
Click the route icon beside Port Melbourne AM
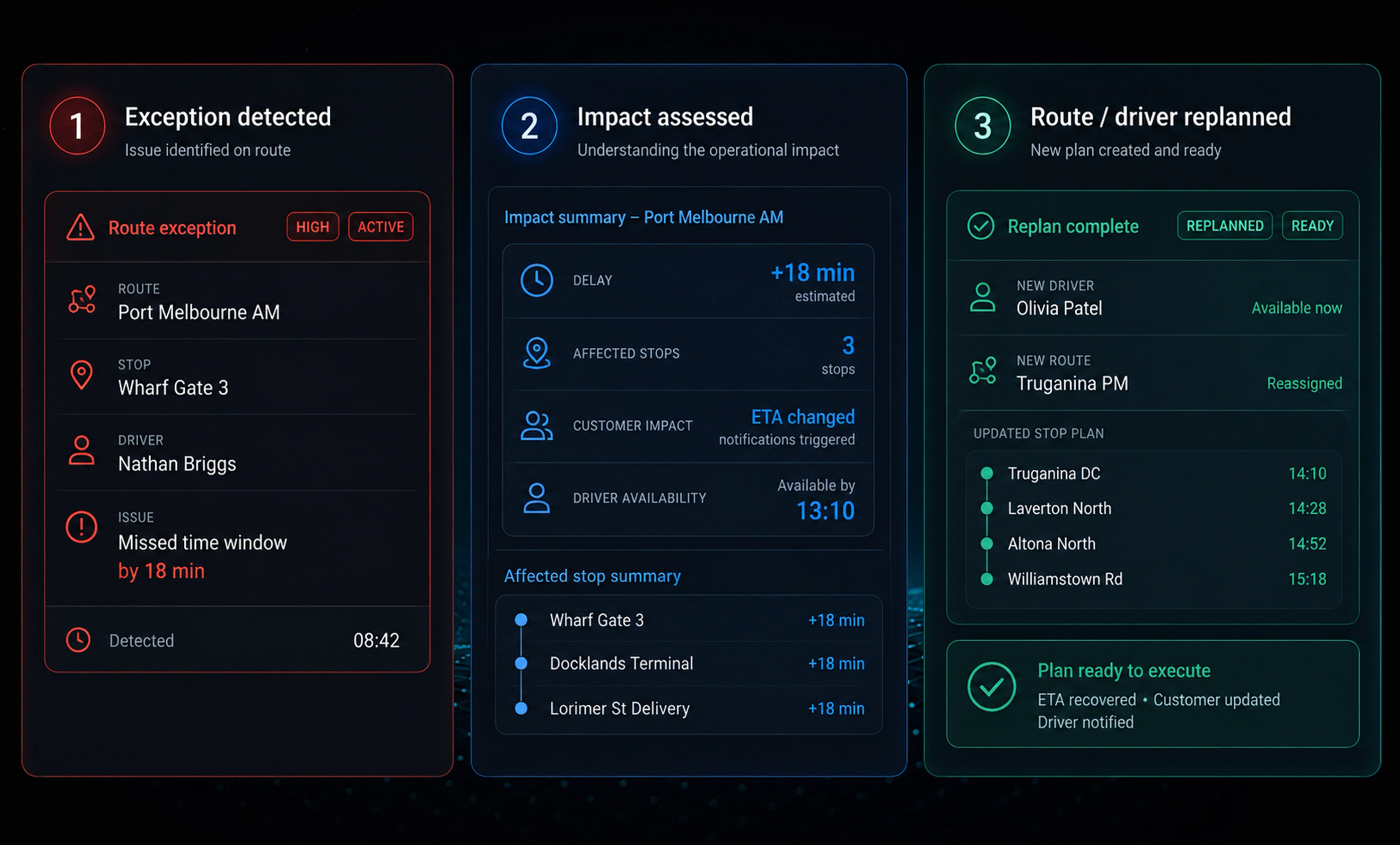click(x=82, y=300)
